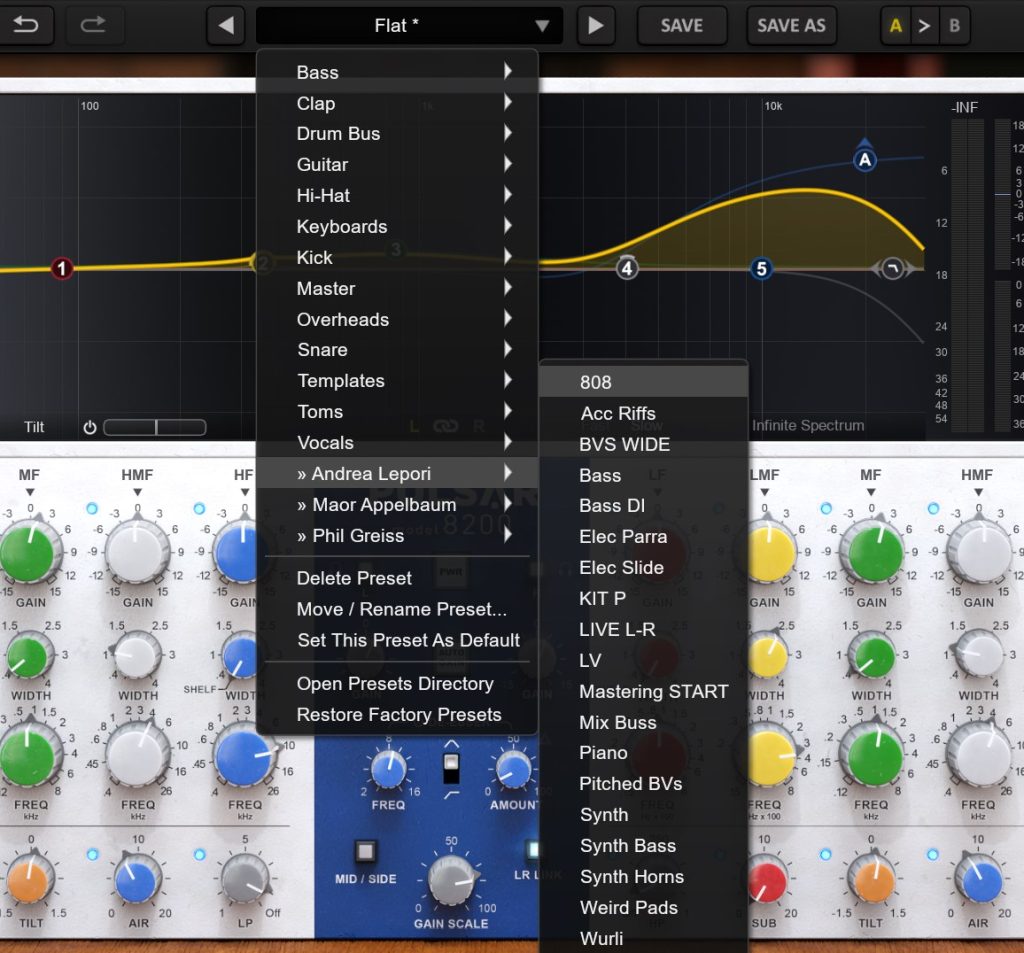Open the Flat preset dropdown

(409, 26)
